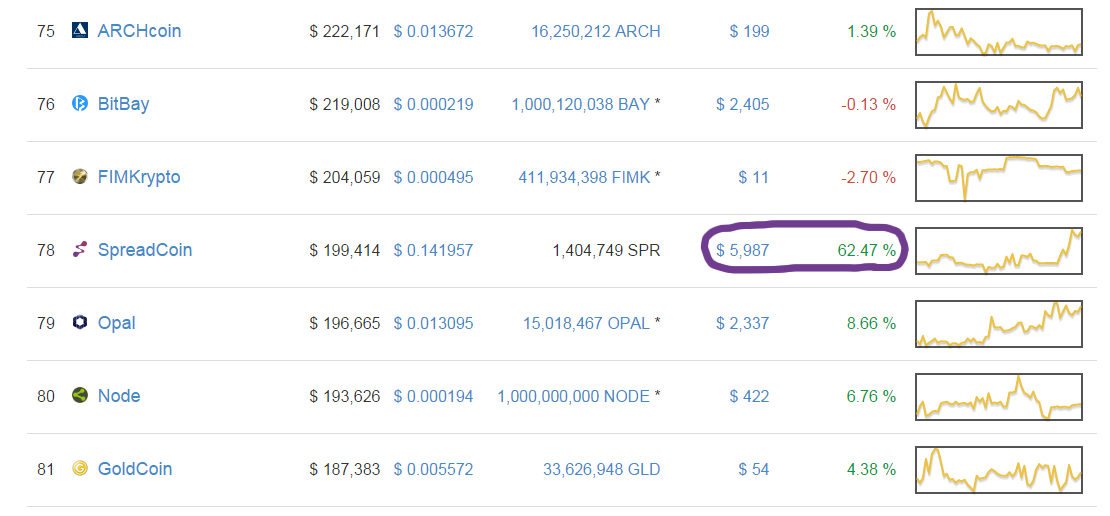Click Node volume $ 422

coord(749,396)
